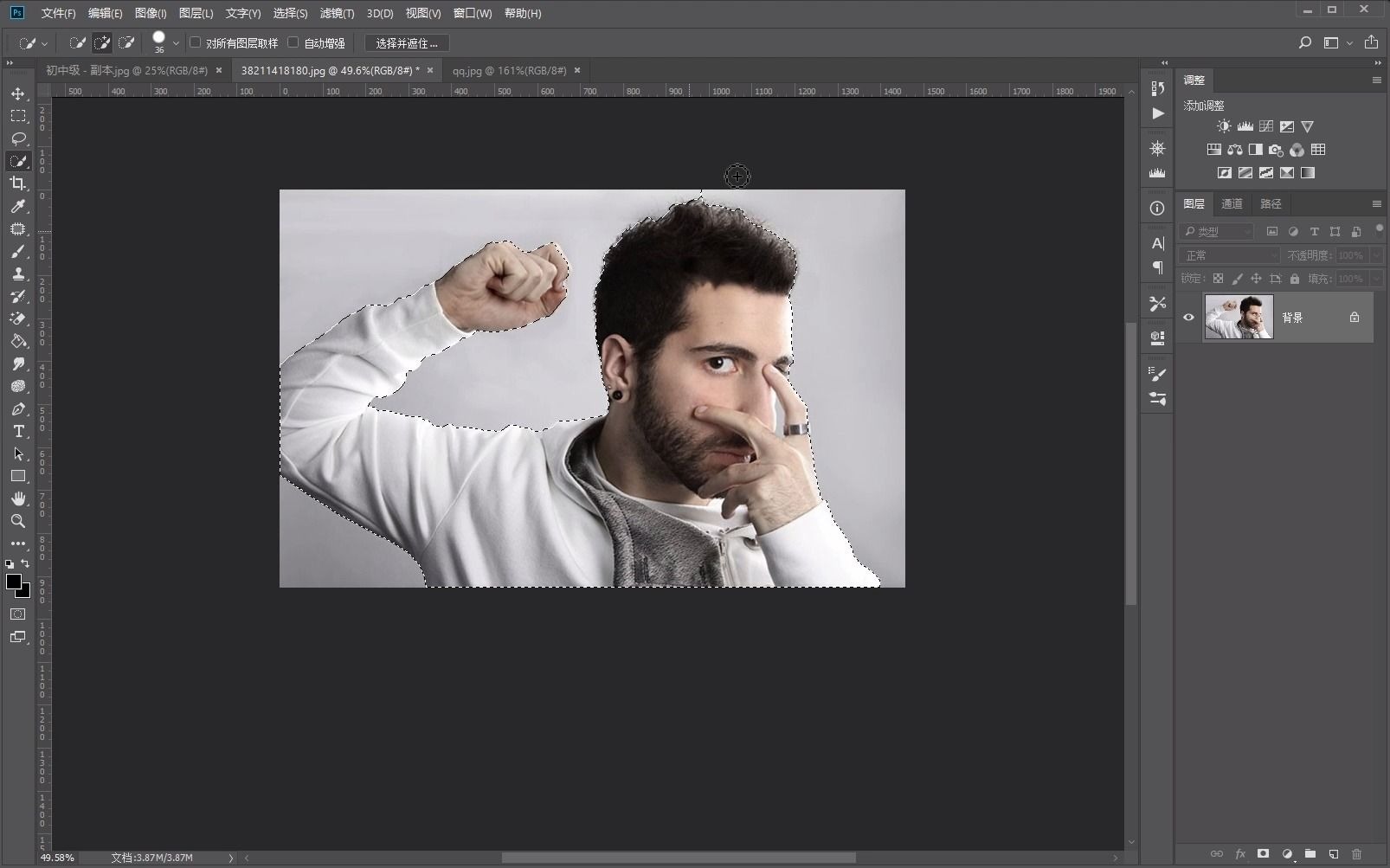Open the brush size picker dropdown
This screenshot has height=868, width=1390.
click(x=176, y=43)
